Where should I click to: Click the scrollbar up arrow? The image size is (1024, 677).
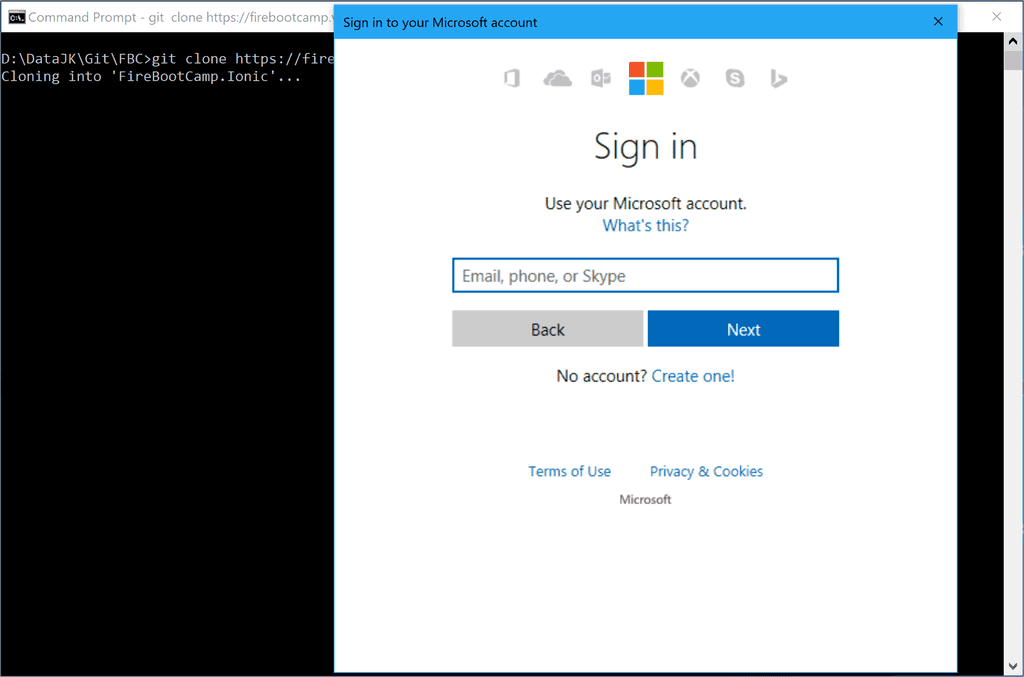(1014, 43)
